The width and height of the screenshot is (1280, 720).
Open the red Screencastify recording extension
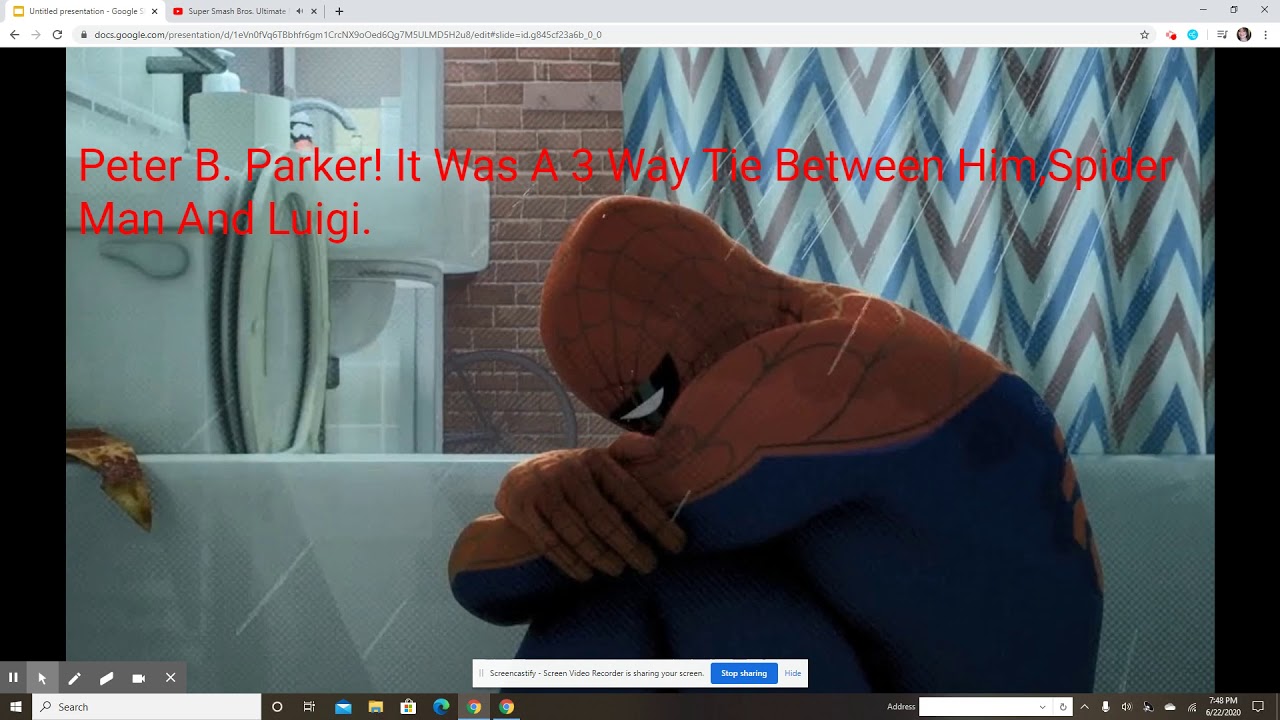[x=1171, y=34]
